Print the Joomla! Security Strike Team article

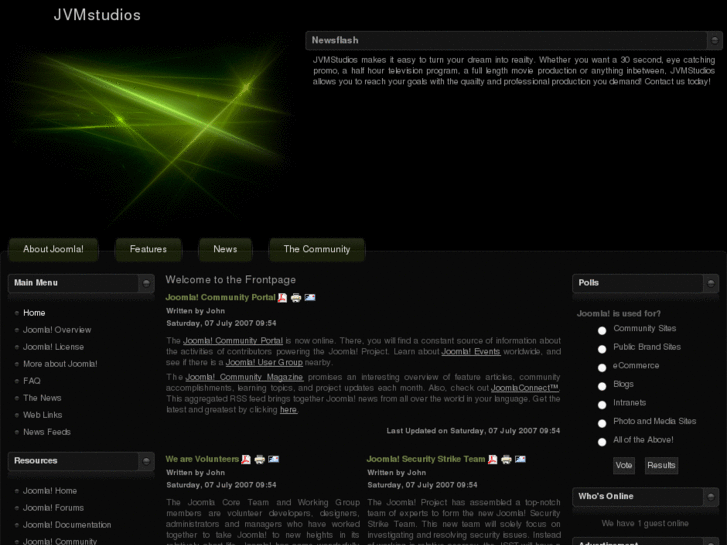coord(506,459)
